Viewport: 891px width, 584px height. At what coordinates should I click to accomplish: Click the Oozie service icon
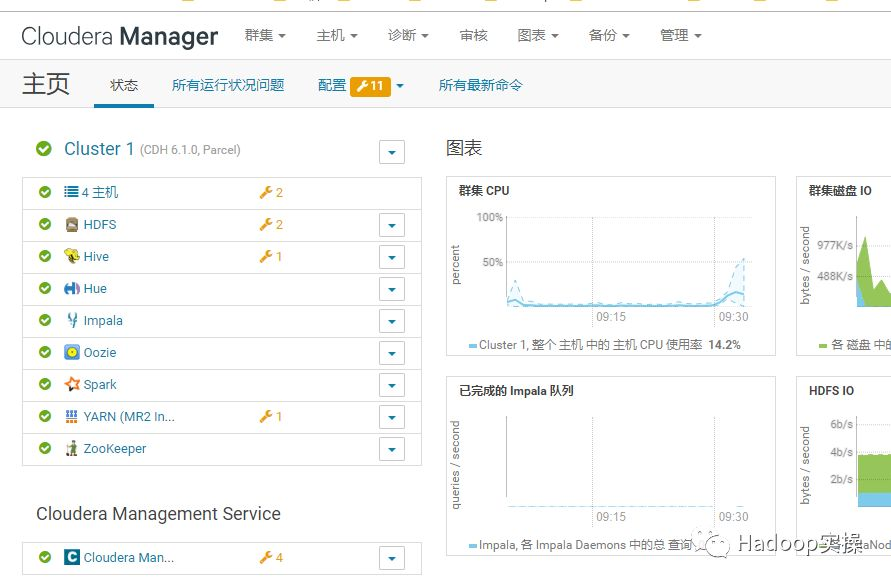(72, 352)
